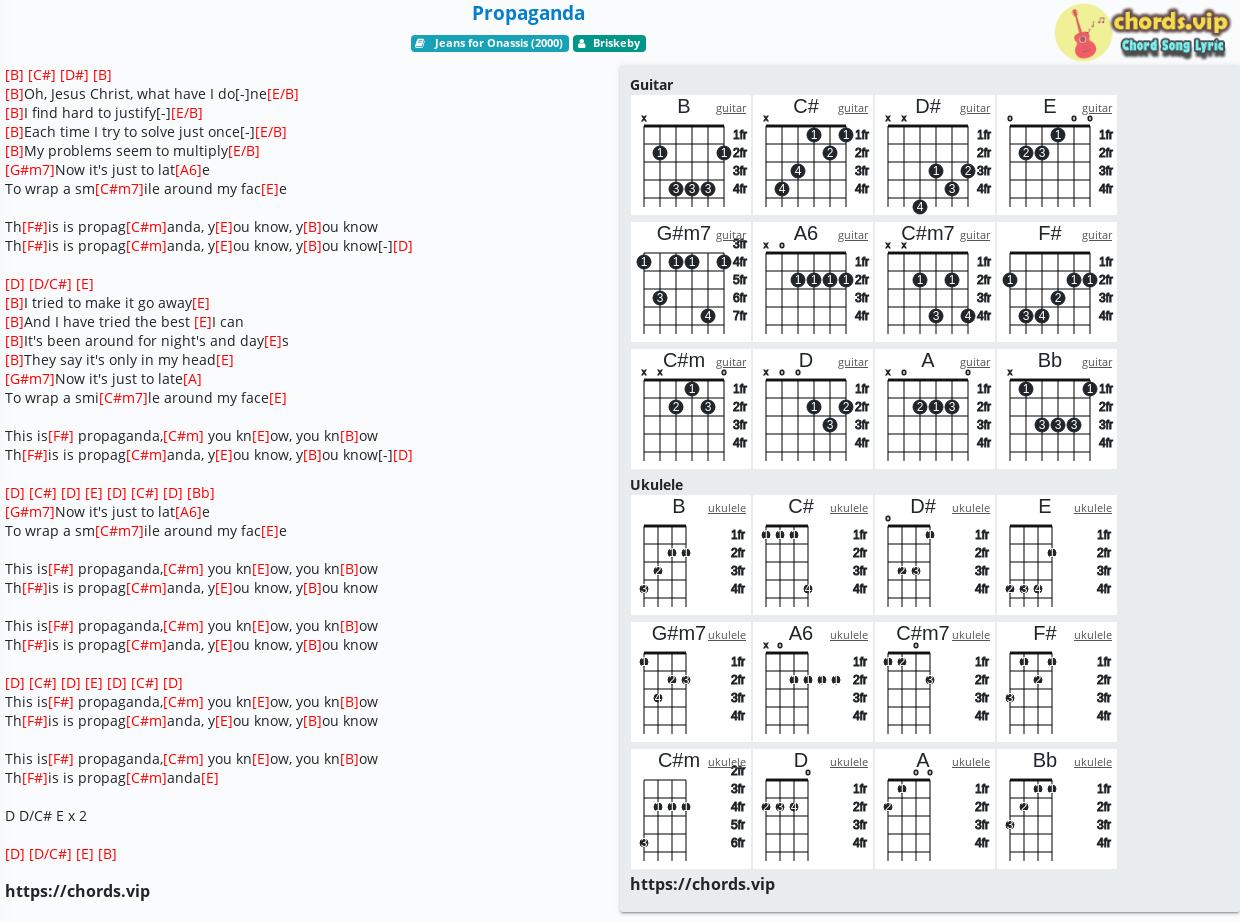Image resolution: width=1240 pixels, height=922 pixels.
Task: Select the A ukulele chord fretboard diagram
Action: point(935,809)
